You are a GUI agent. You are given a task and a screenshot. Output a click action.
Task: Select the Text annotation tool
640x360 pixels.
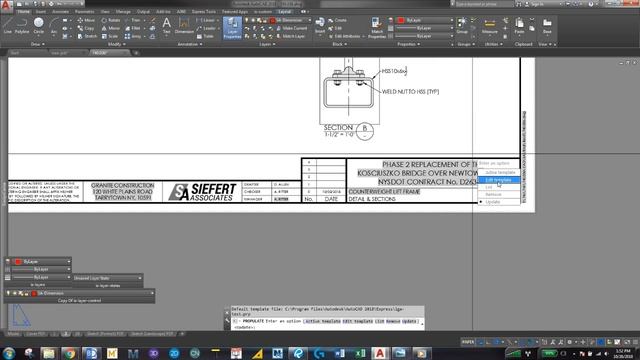pos(167,25)
